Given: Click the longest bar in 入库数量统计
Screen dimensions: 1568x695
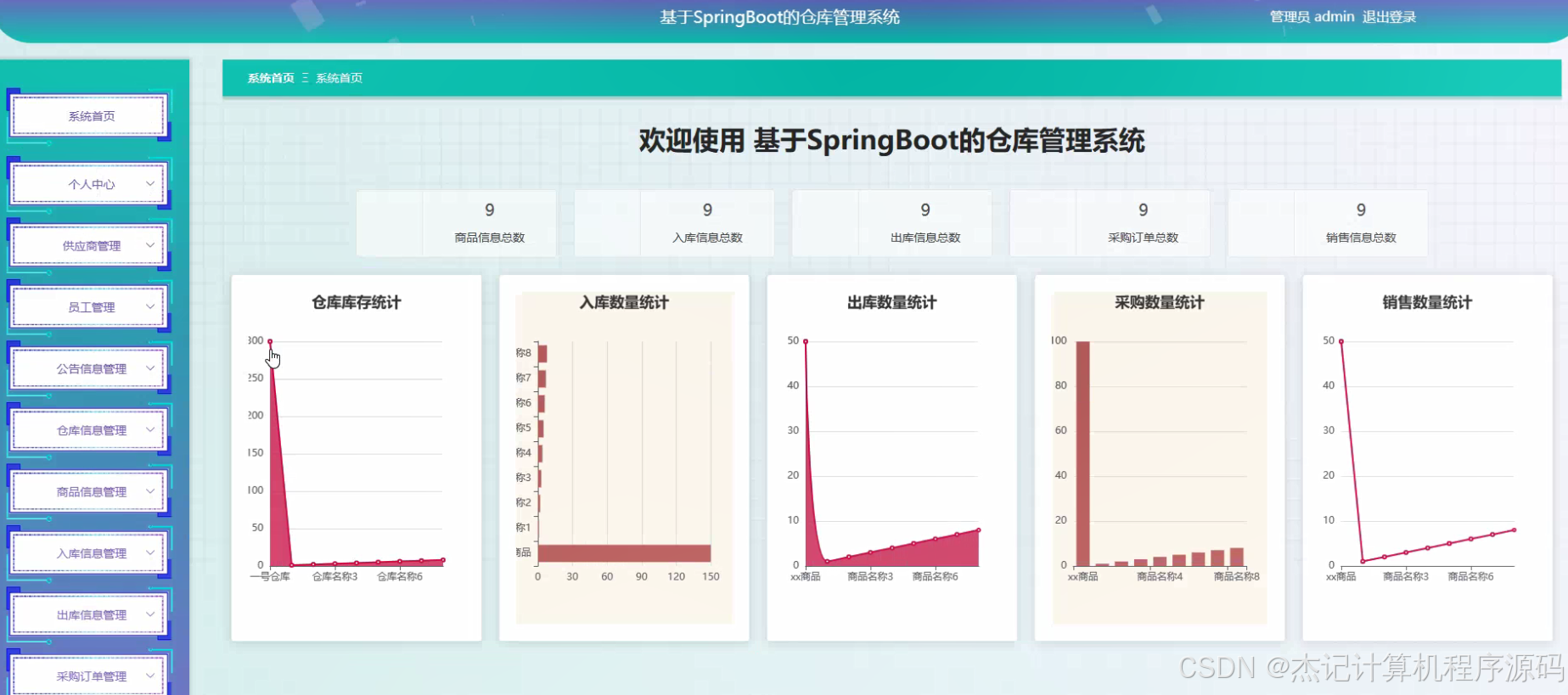Looking at the screenshot, I should 624,553.
